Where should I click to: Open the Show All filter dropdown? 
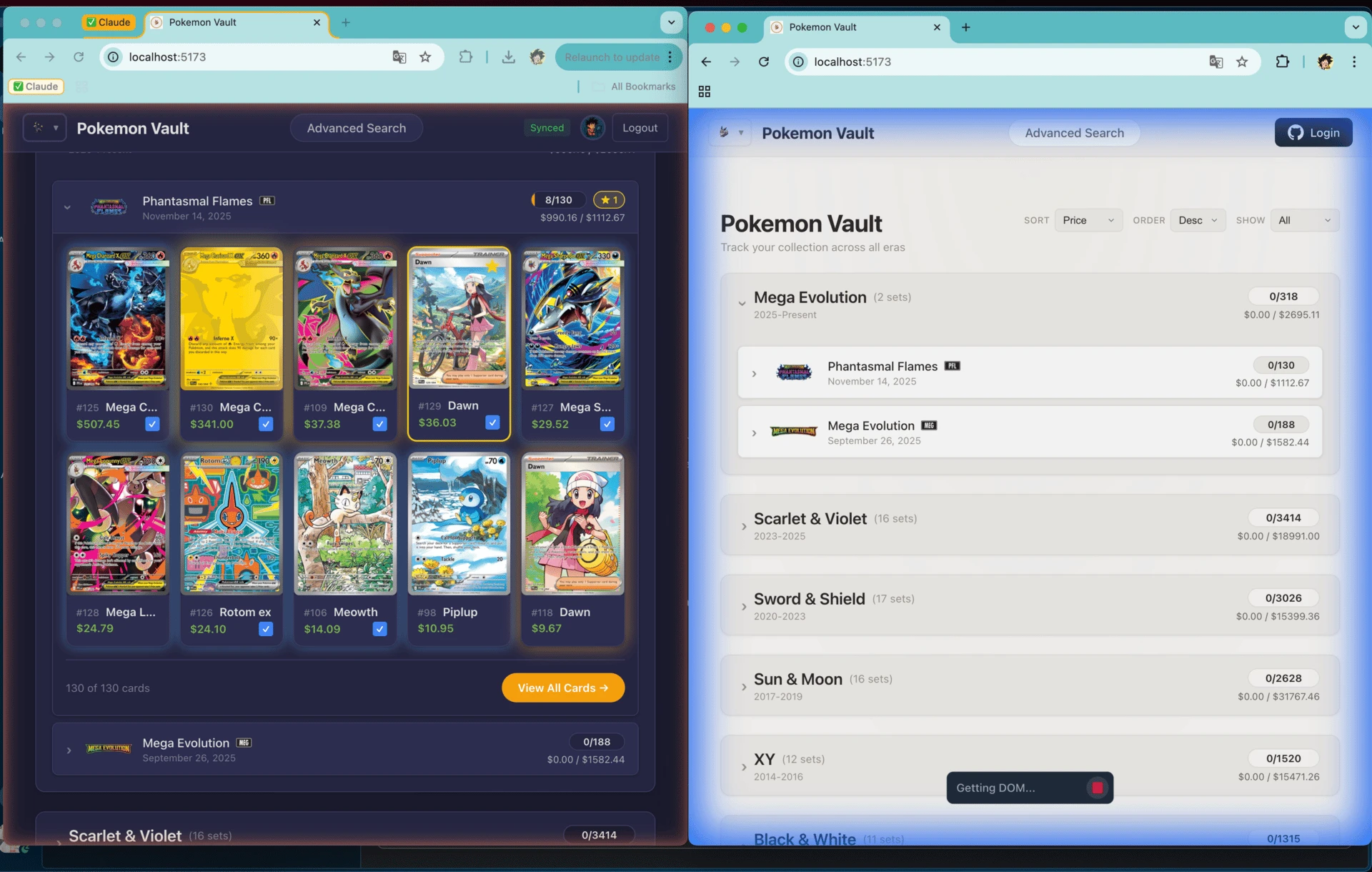click(1304, 220)
